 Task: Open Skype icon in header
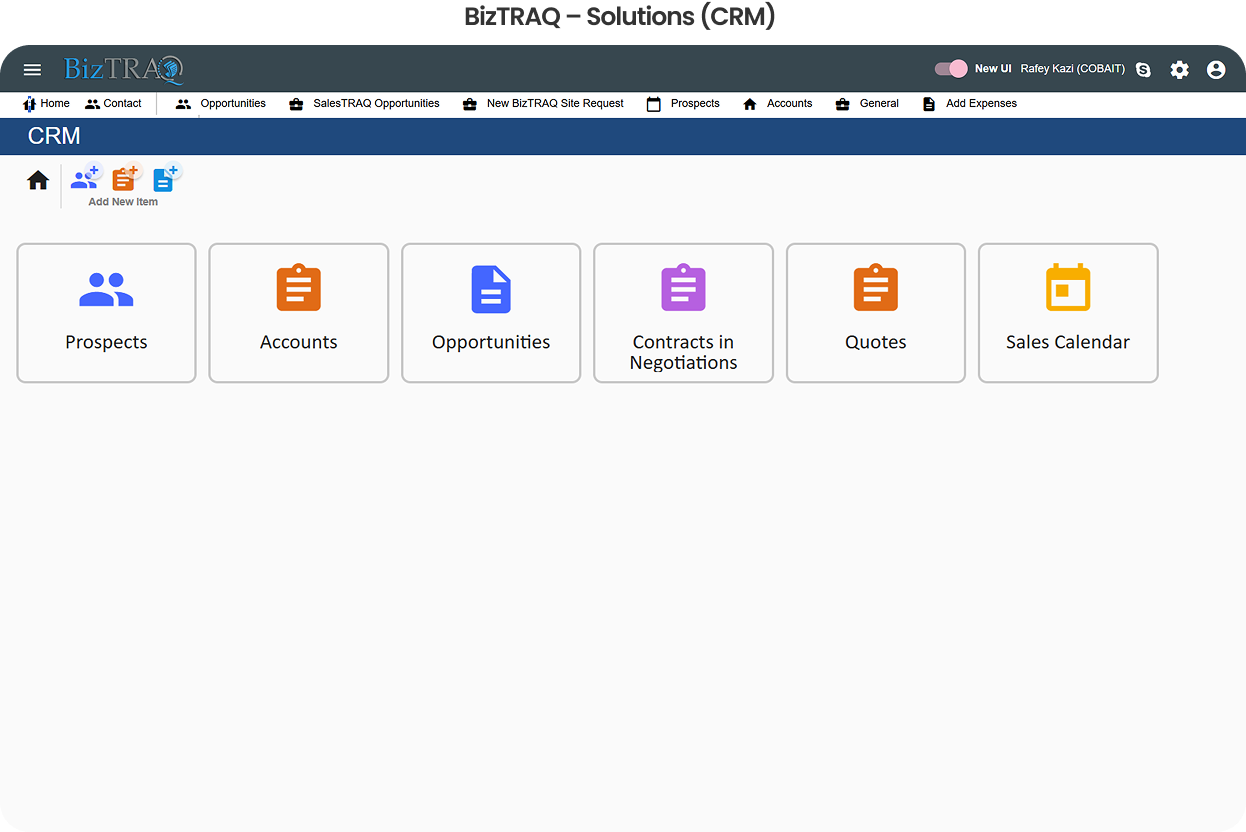1143,70
